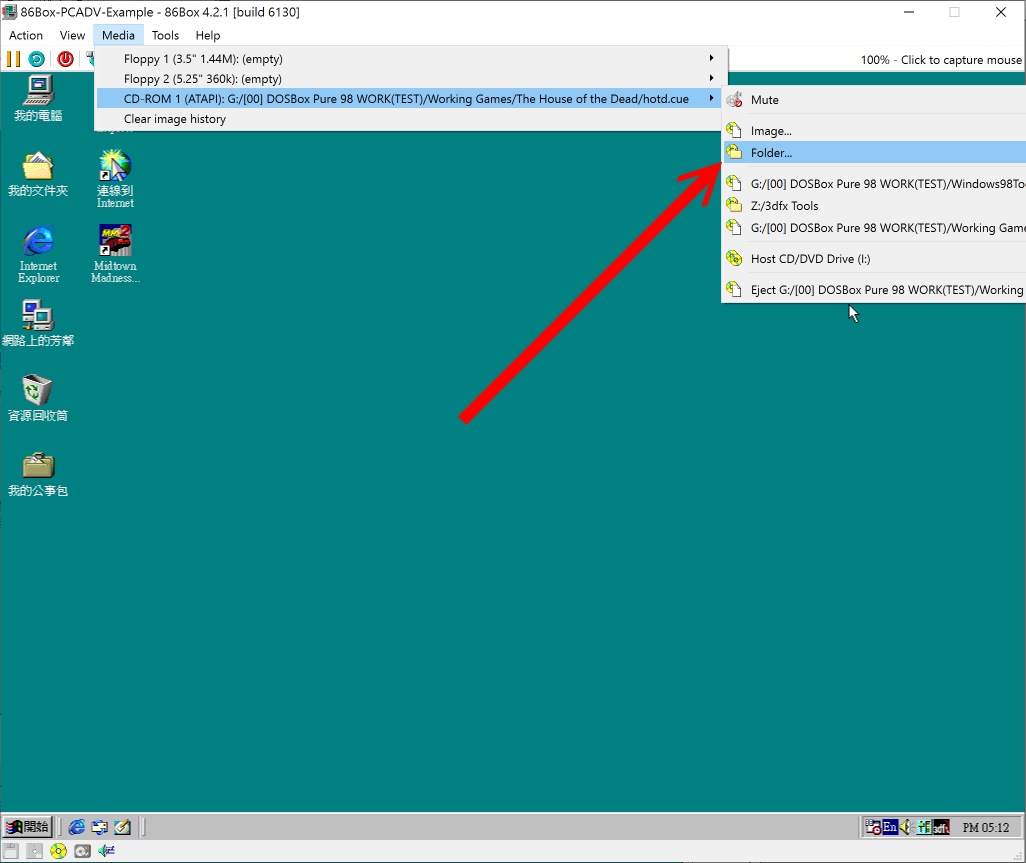1026x863 pixels.
Task: Click the "Click to capture mouse" status text
Action: pos(961,60)
